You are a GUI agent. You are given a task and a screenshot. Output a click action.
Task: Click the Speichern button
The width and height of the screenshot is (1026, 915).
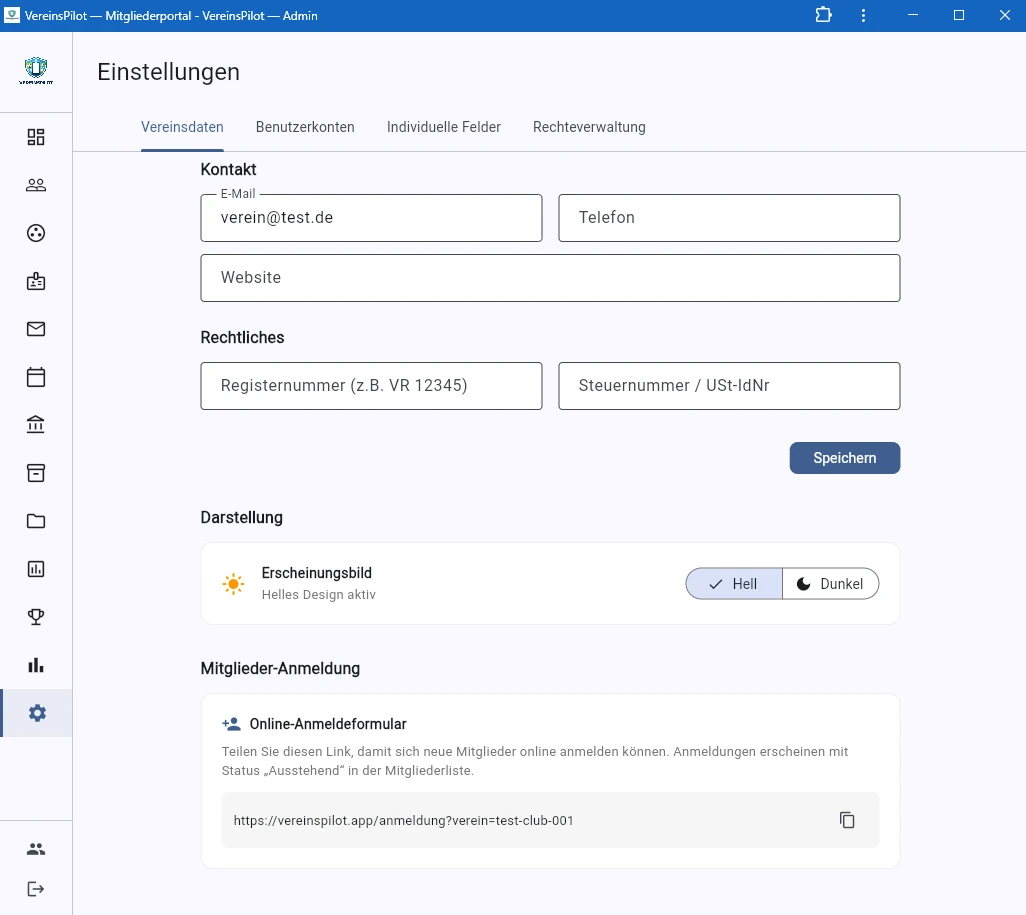(844, 458)
